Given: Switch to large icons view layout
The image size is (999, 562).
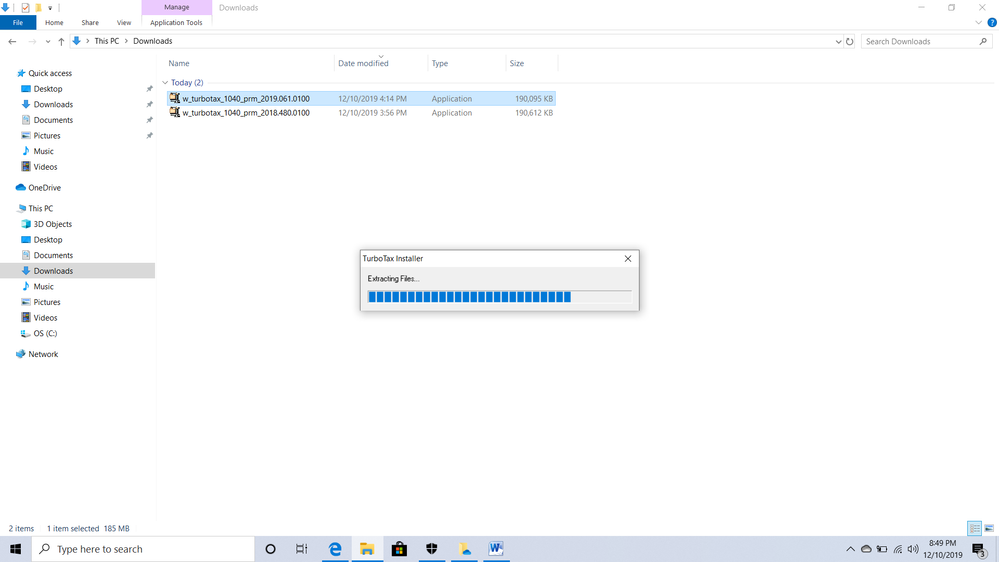Looking at the screenshot, I should click(x=989, y=528).
